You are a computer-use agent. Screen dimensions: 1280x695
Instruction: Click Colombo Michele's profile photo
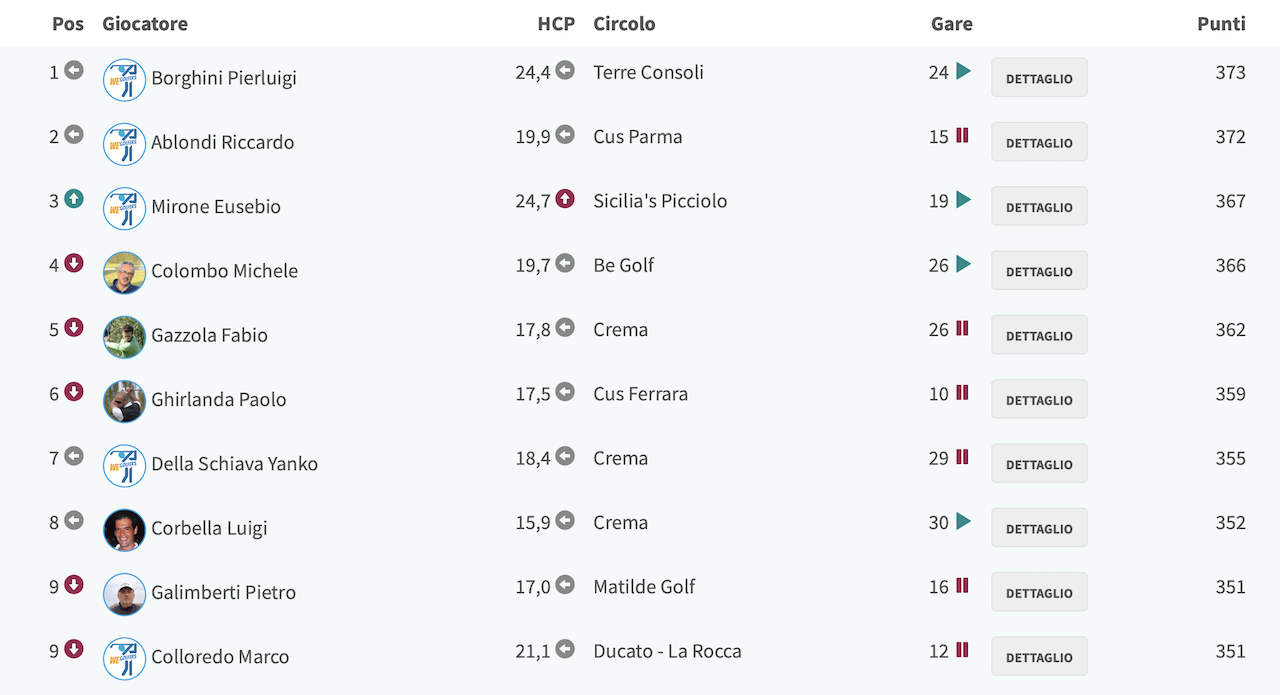pyautogui.click(x=125, y=272)
